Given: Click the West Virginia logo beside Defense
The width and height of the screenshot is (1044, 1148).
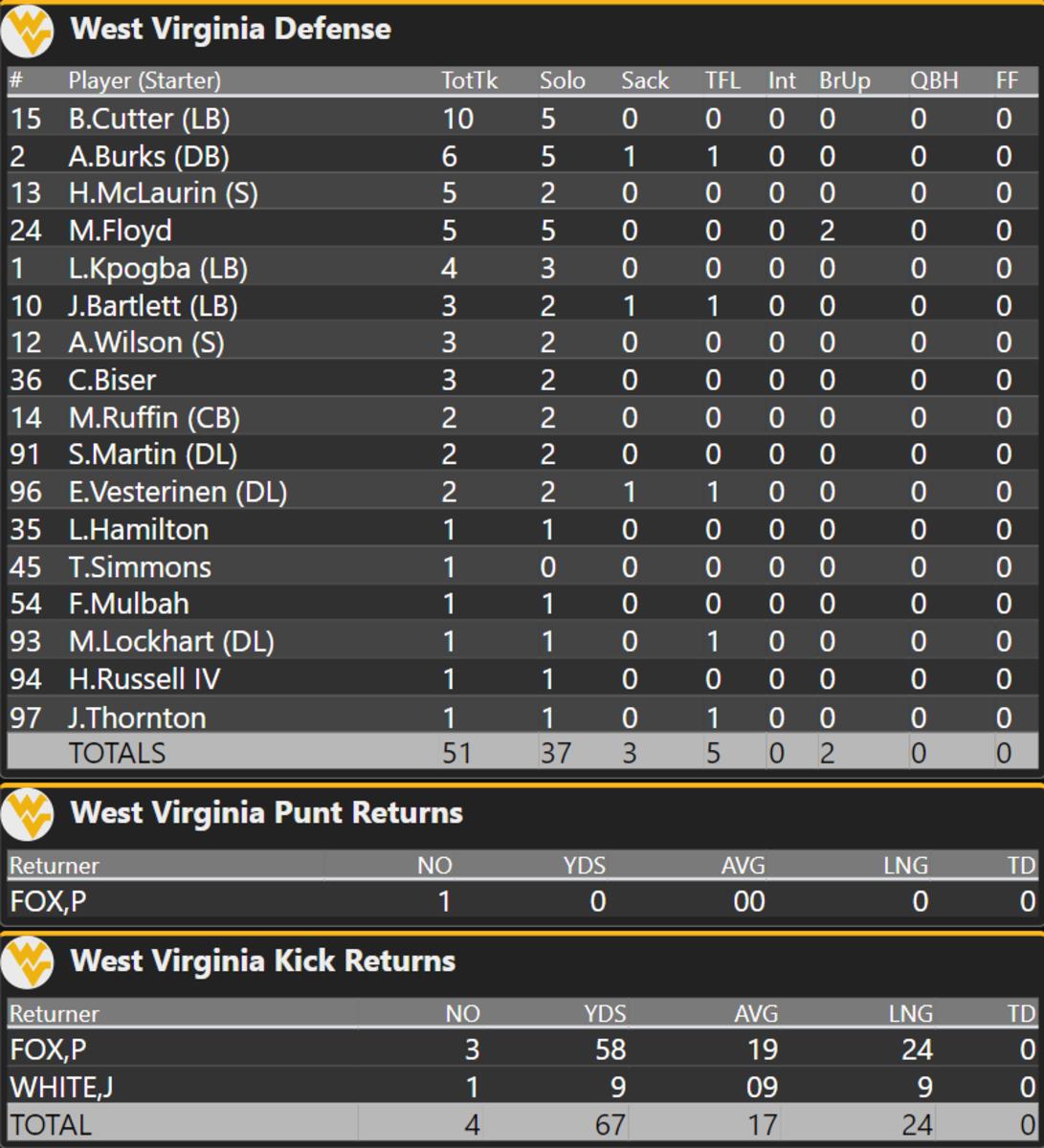Looking at the screenshot, I should [28, 31].
